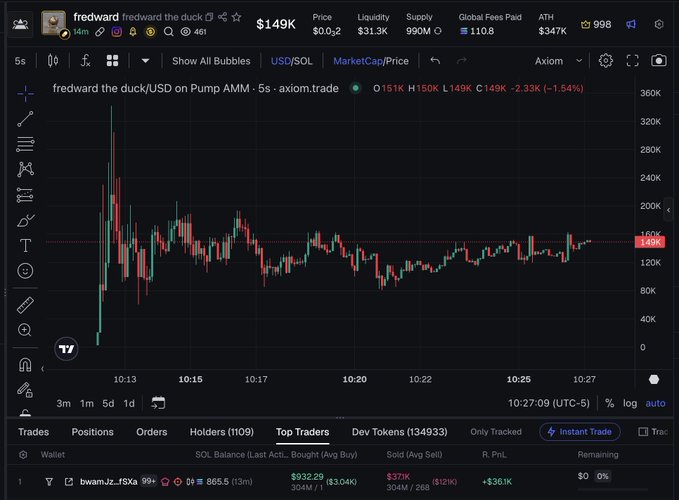Set time range to 5d
This screenshot has width=679, height=500.
point(108,403)
